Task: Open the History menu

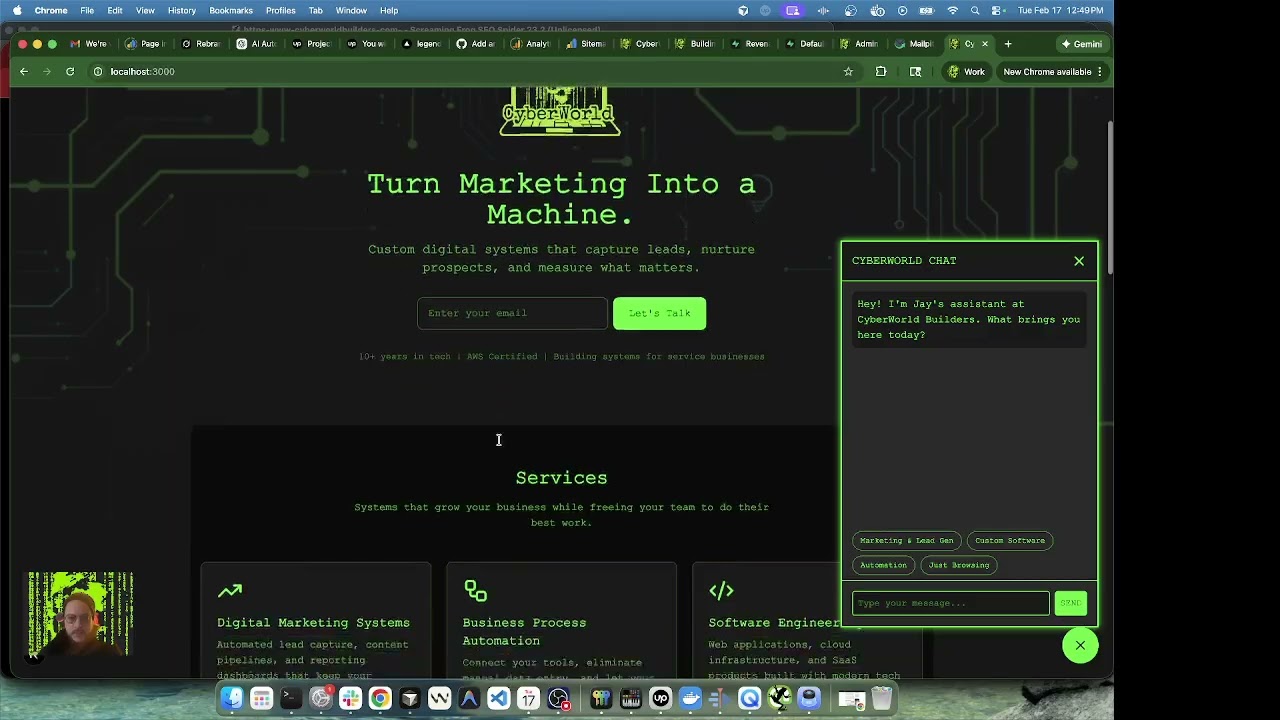Action: coord(182,10)
